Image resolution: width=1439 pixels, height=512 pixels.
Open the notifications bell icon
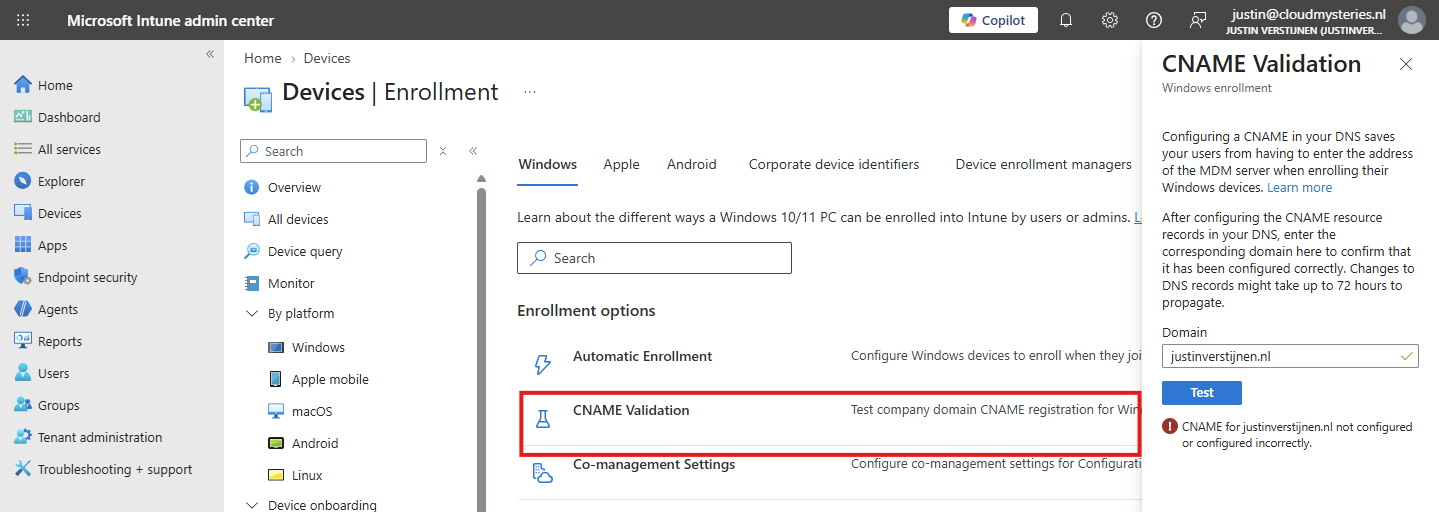tap(1066, 20)
